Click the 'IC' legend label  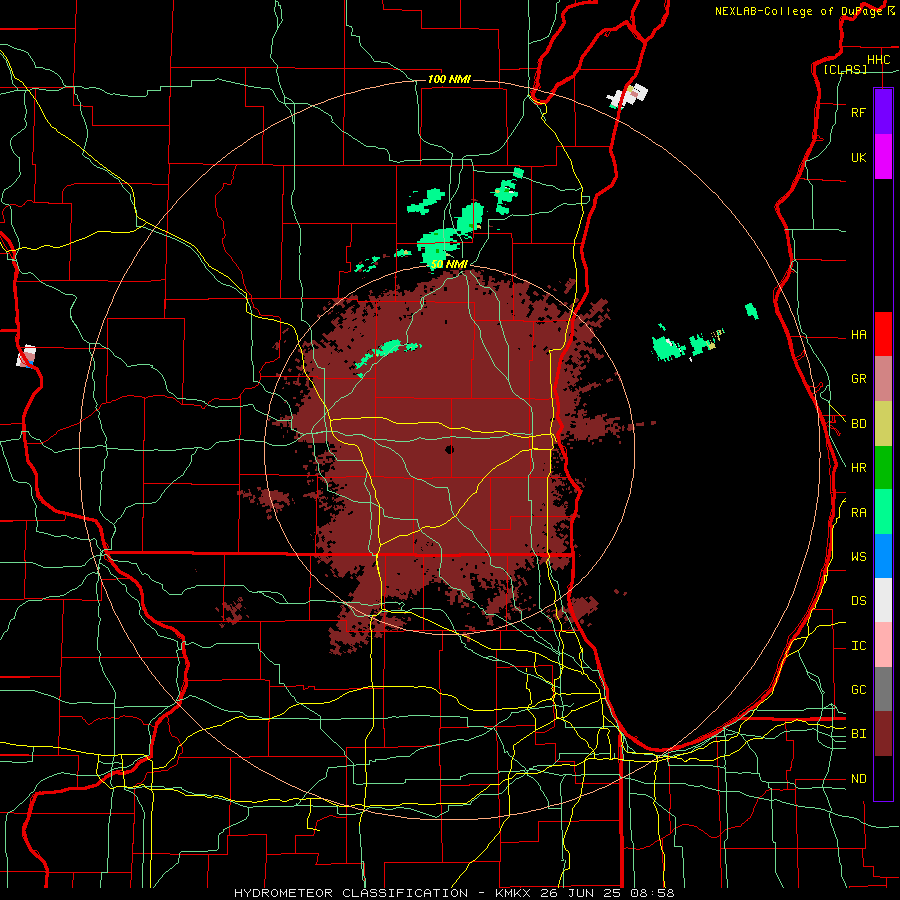858,646
